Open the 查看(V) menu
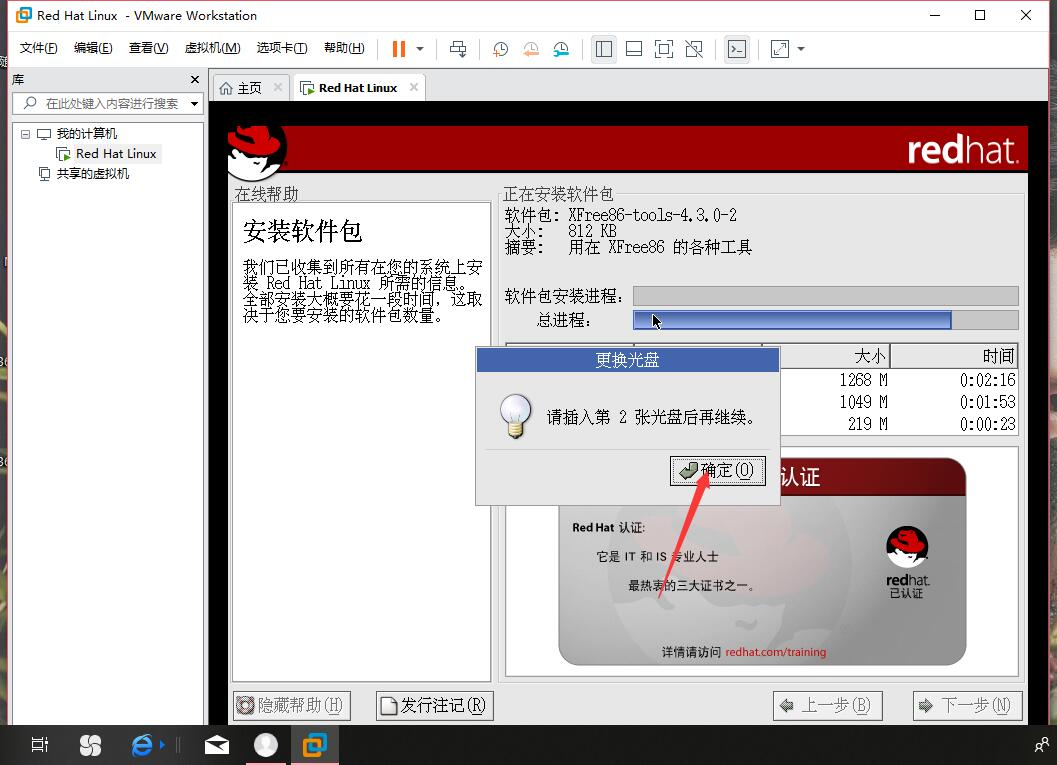 coord(148,48)
